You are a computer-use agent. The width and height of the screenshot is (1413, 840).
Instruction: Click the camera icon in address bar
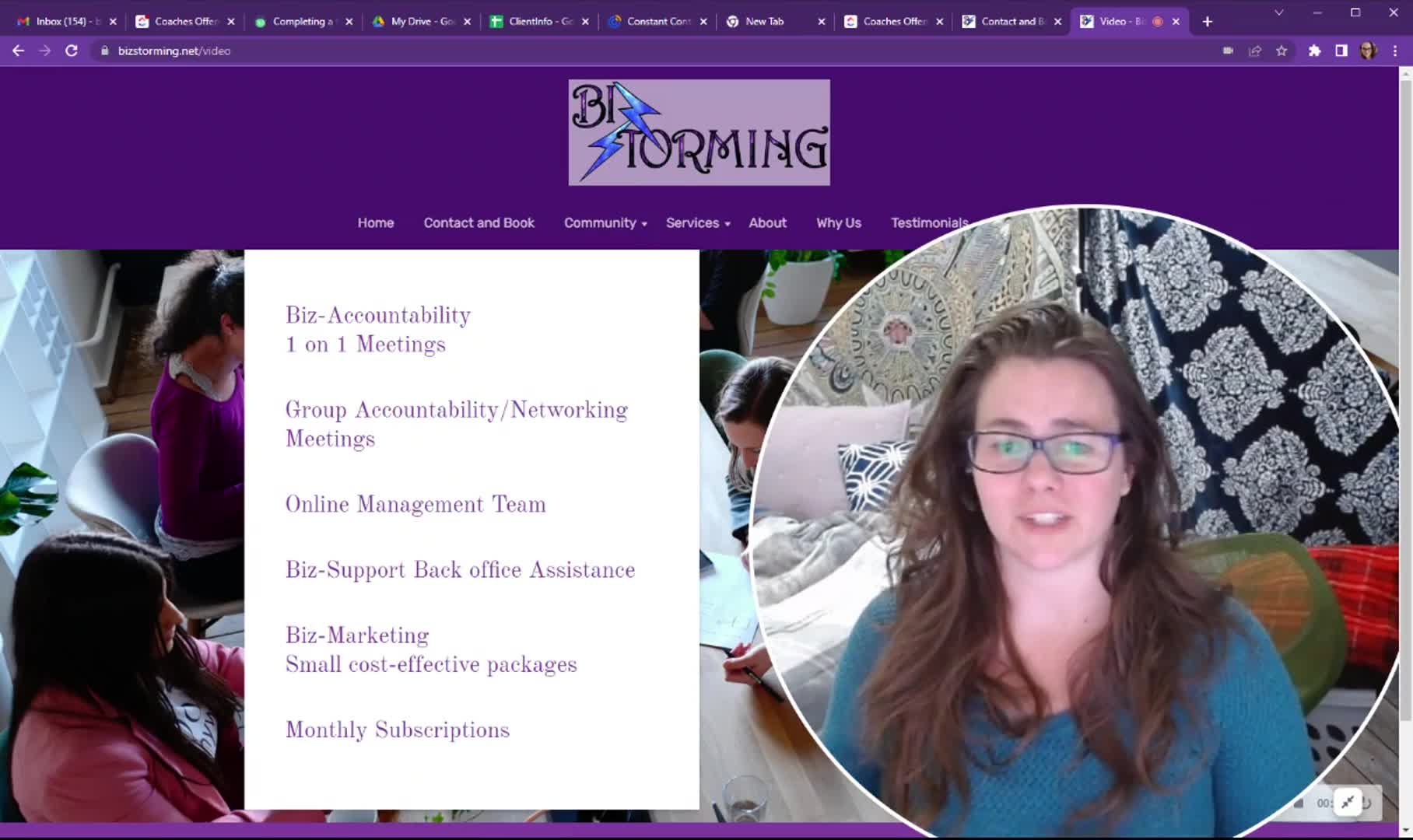point(1228,51)
